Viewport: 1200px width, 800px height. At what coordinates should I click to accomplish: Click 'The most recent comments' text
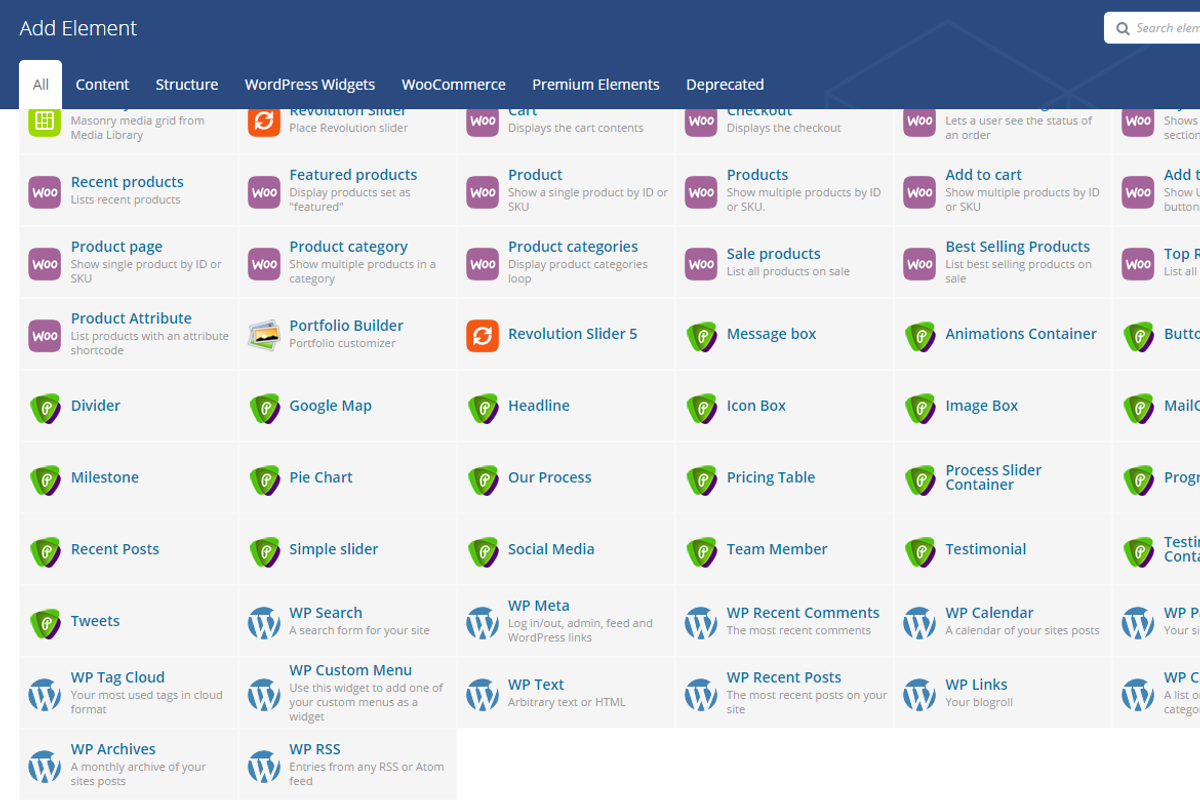point(799,631)
